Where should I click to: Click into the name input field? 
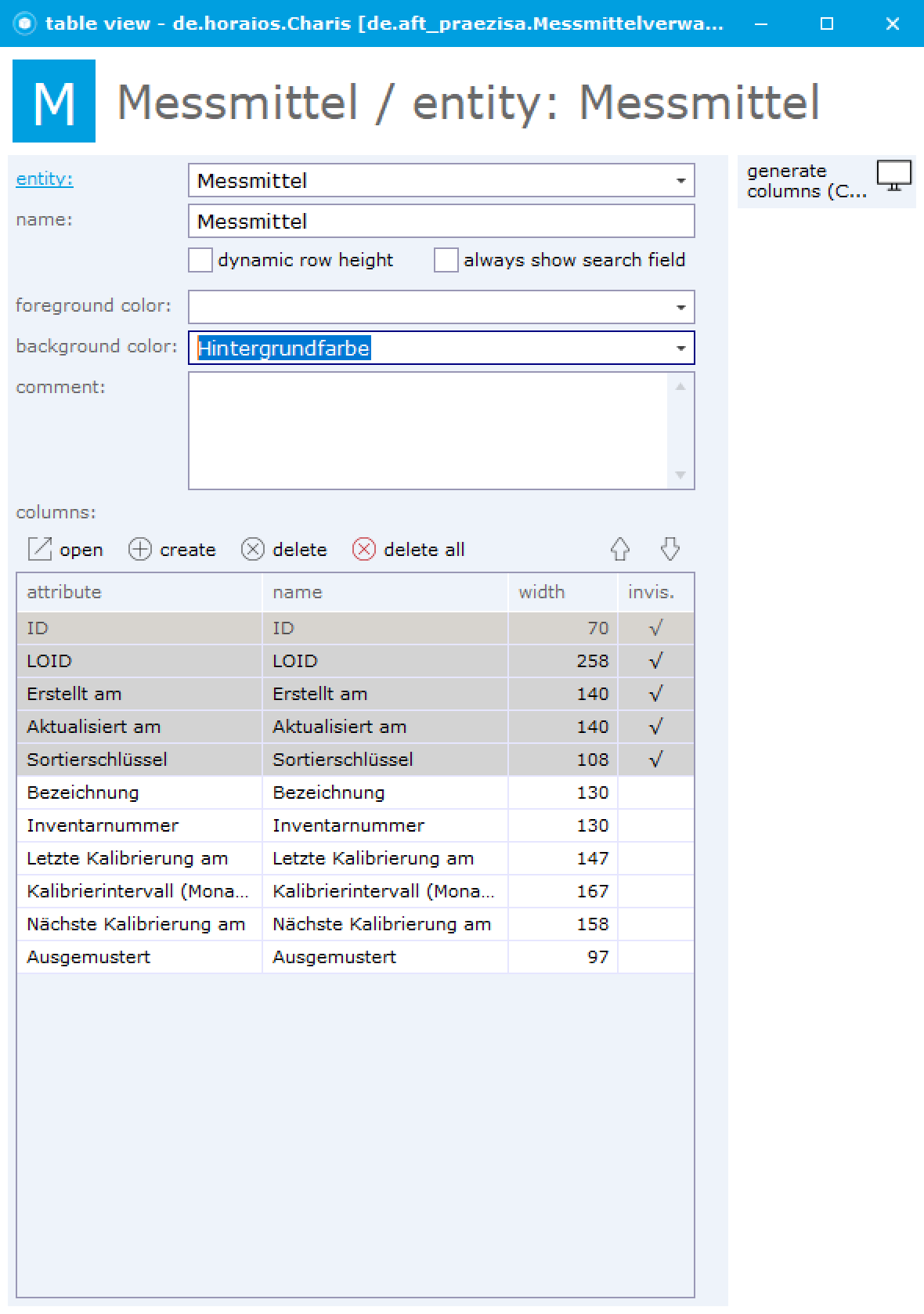point(442,222)
